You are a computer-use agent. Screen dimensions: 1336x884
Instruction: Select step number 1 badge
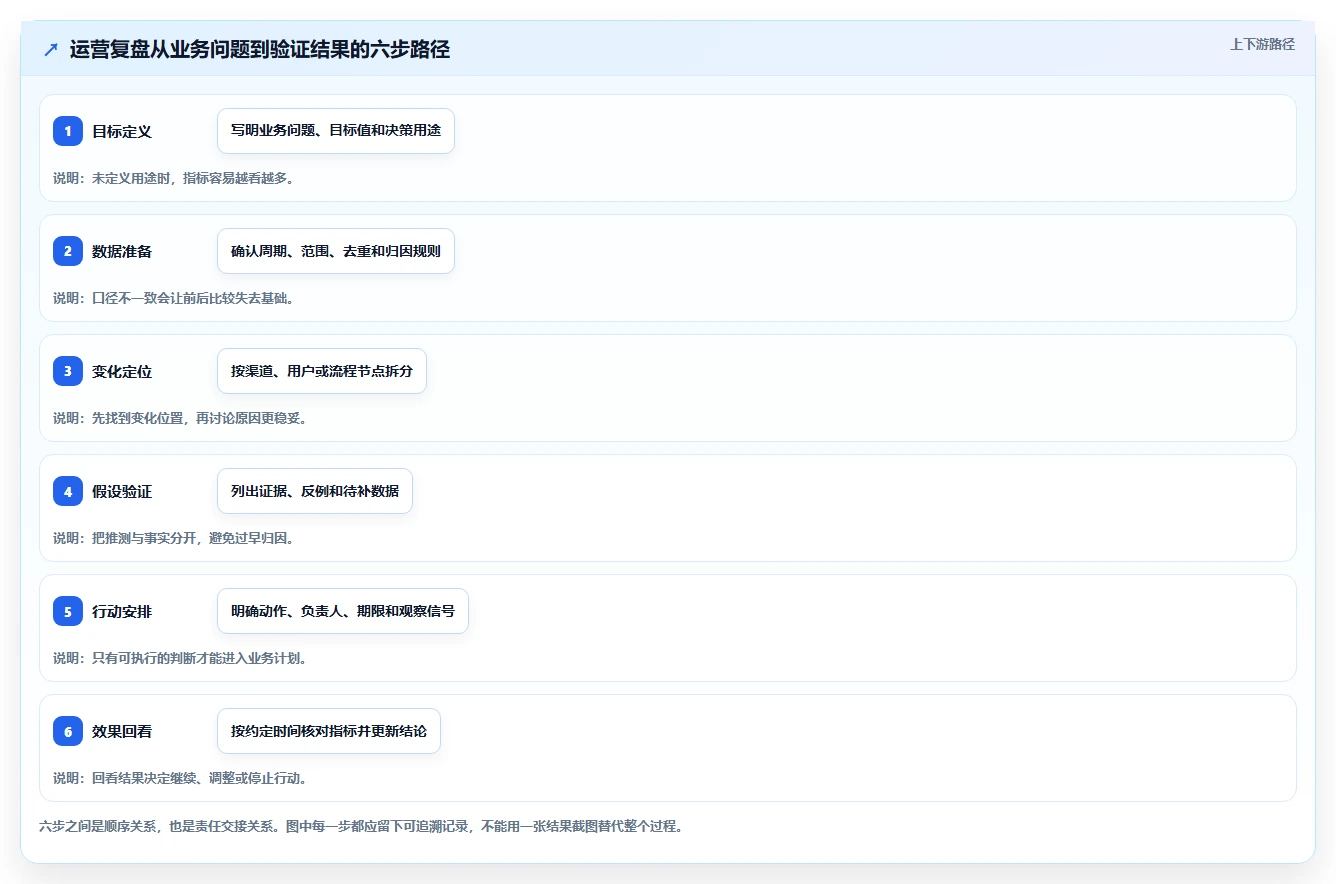click(x=68, y=131)
